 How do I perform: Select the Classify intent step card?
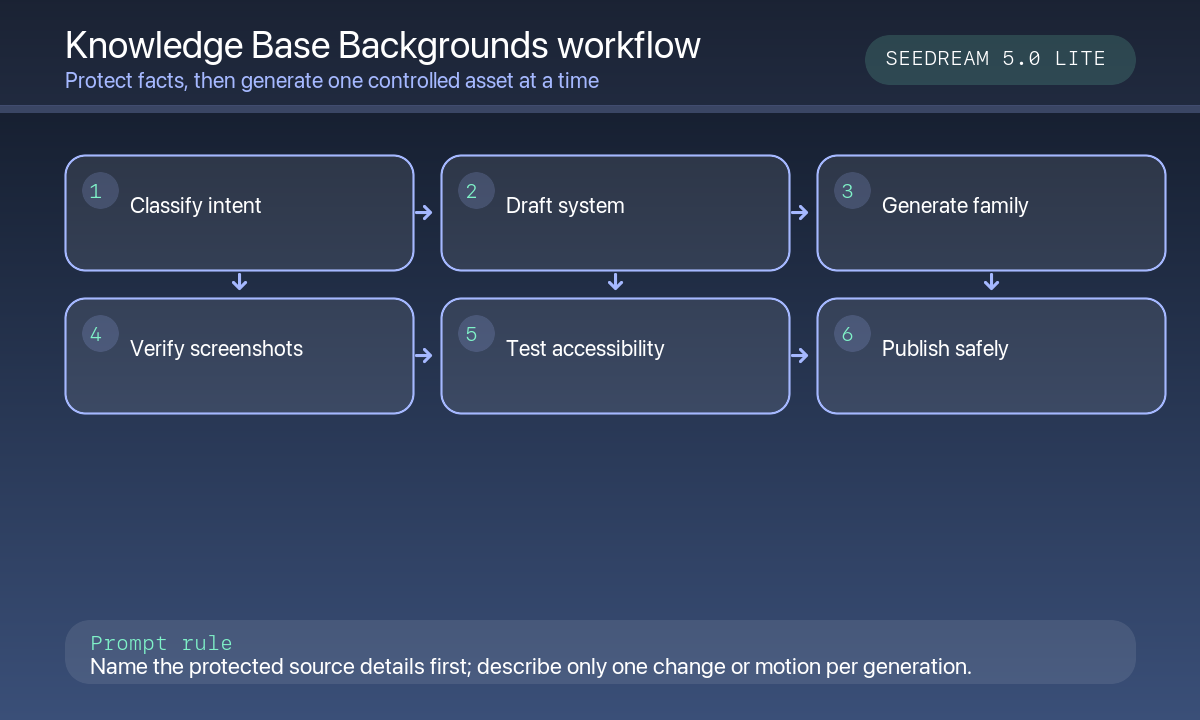(239, 213)
